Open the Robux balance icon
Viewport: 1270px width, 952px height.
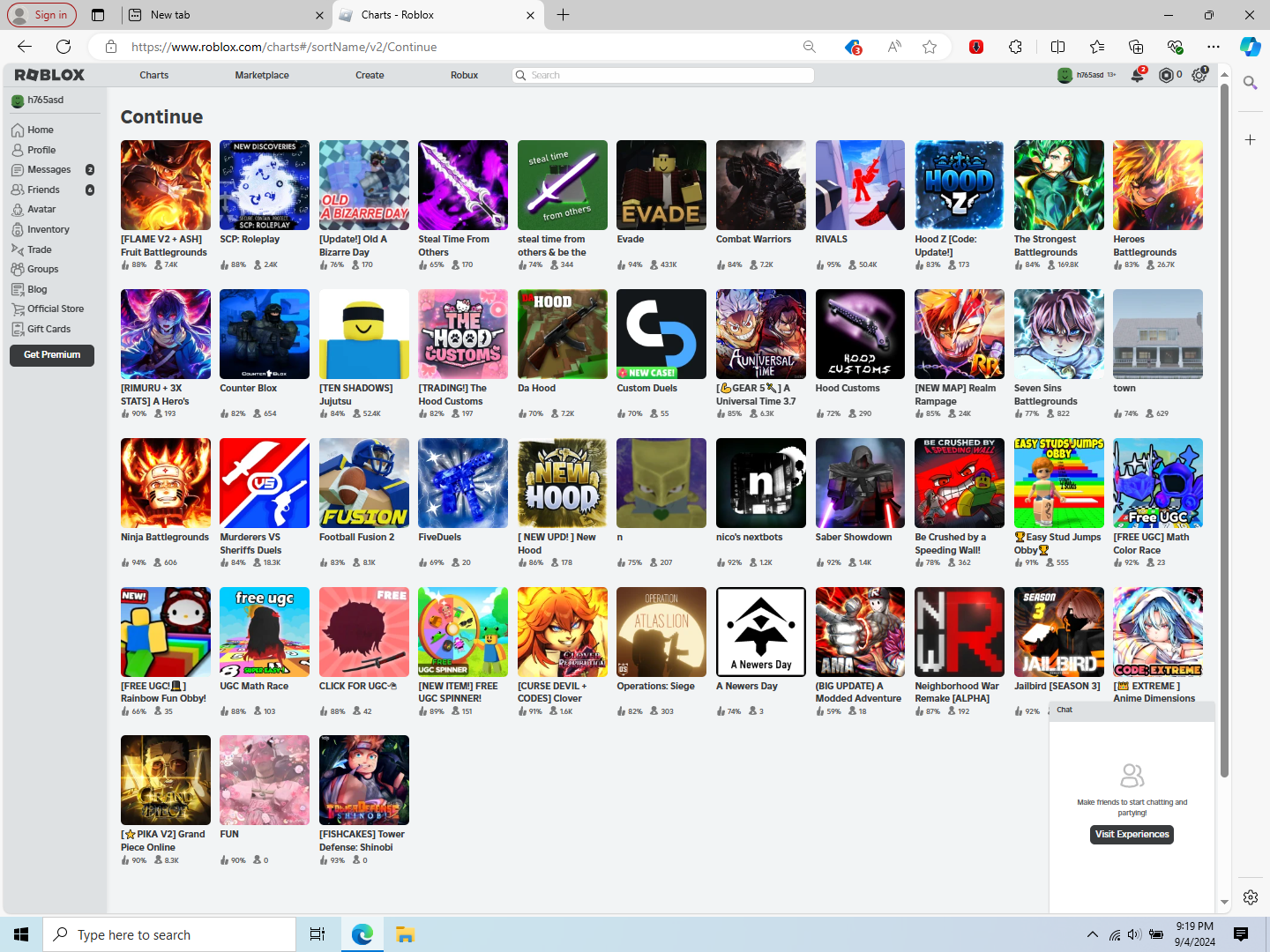click(1166, 75)
